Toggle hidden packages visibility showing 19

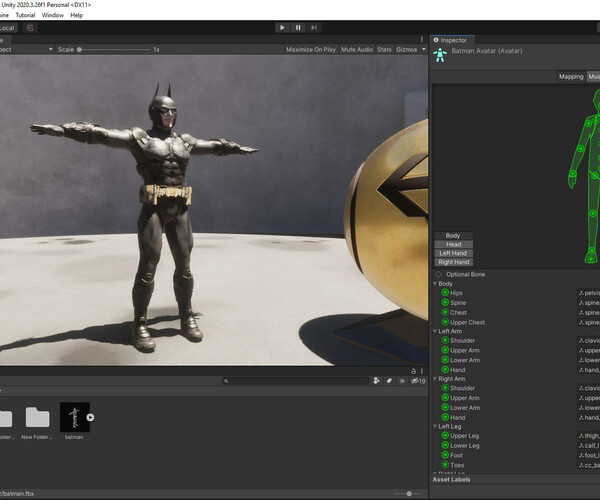pos(418,381)
